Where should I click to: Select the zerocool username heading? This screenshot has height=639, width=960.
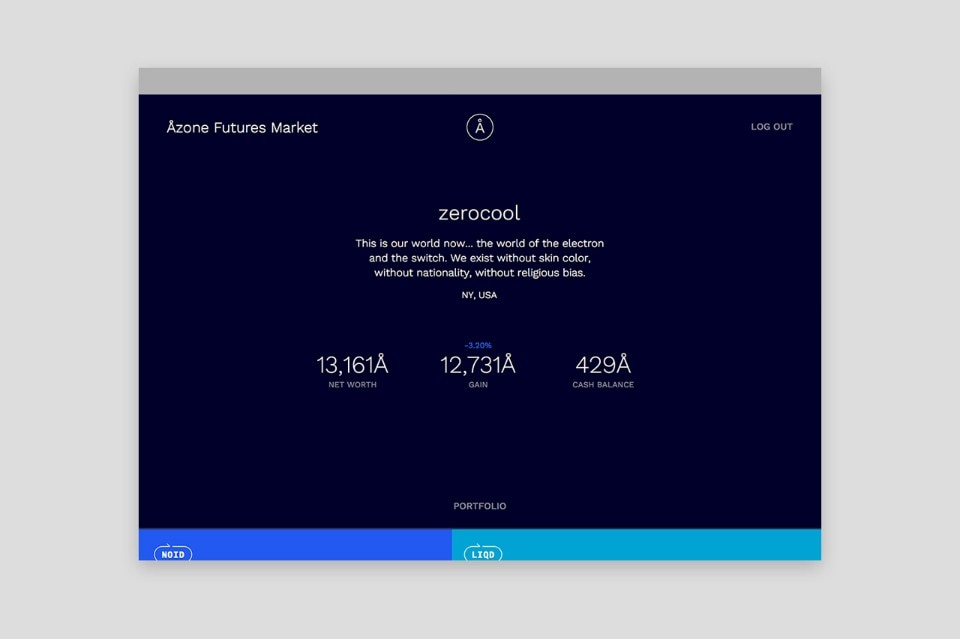click(479, 213)
